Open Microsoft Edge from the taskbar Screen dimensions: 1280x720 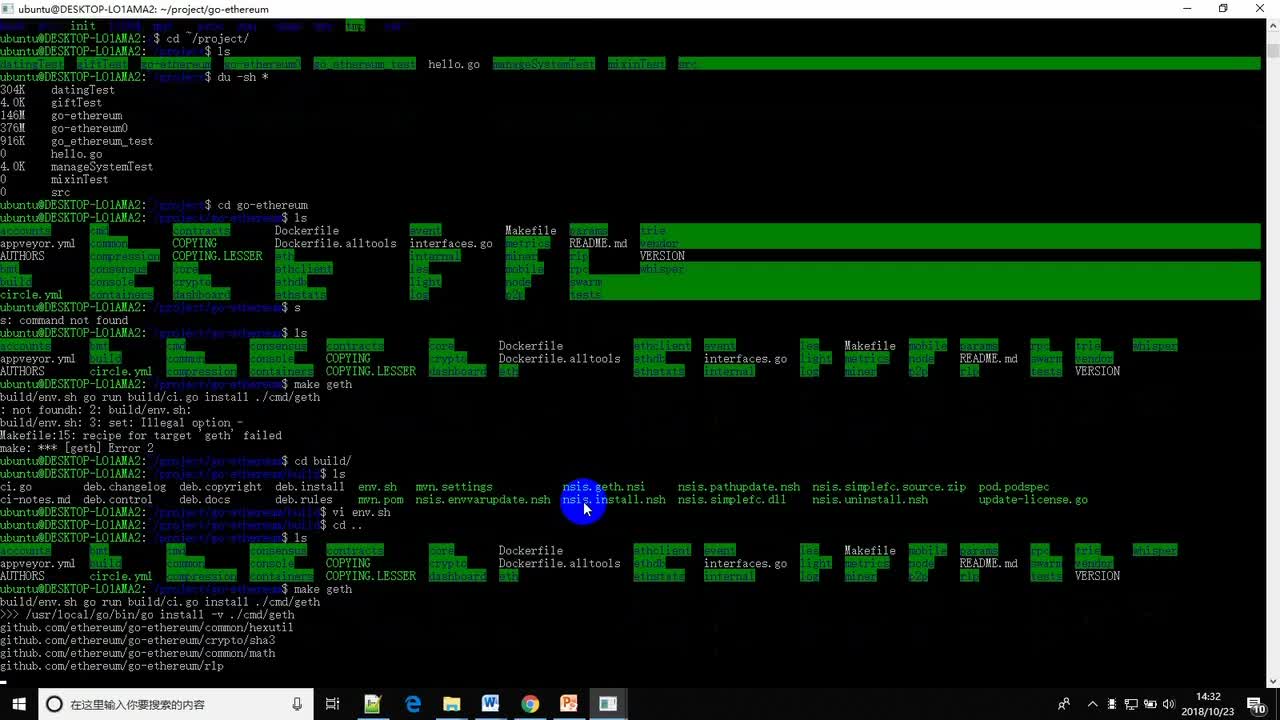(x=413, y=704)
